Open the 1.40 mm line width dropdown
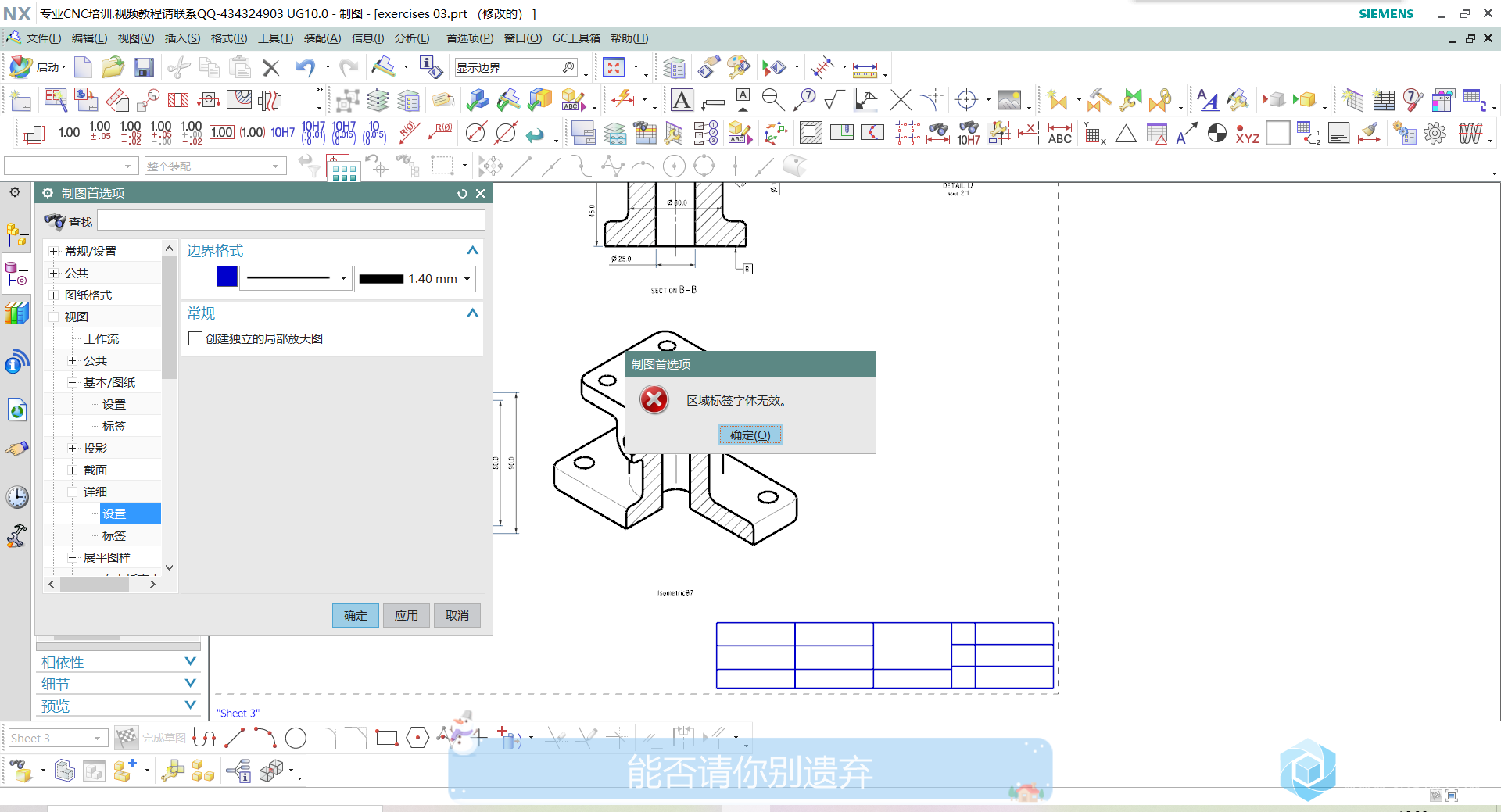Image resolution: width=1501 pixels, height=812 pixels. [x=467, y=278]
